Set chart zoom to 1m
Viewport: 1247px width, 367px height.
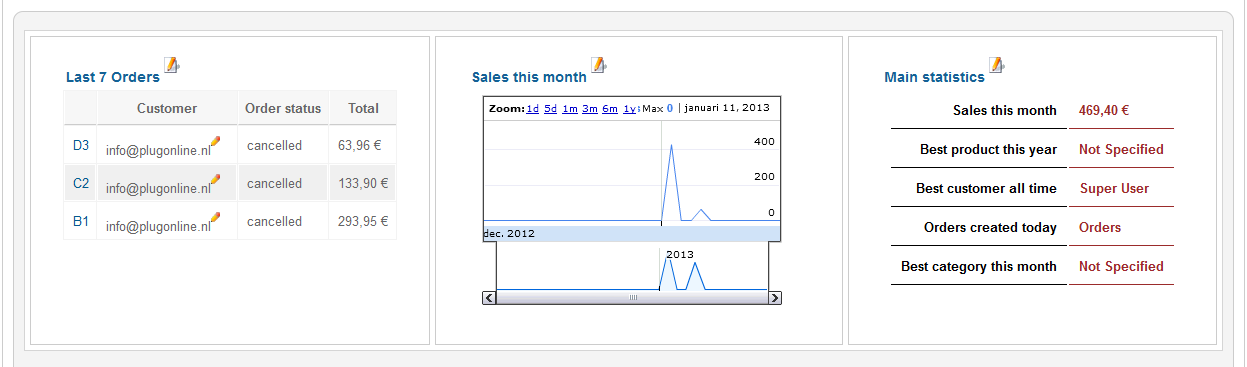pos(569,108)
